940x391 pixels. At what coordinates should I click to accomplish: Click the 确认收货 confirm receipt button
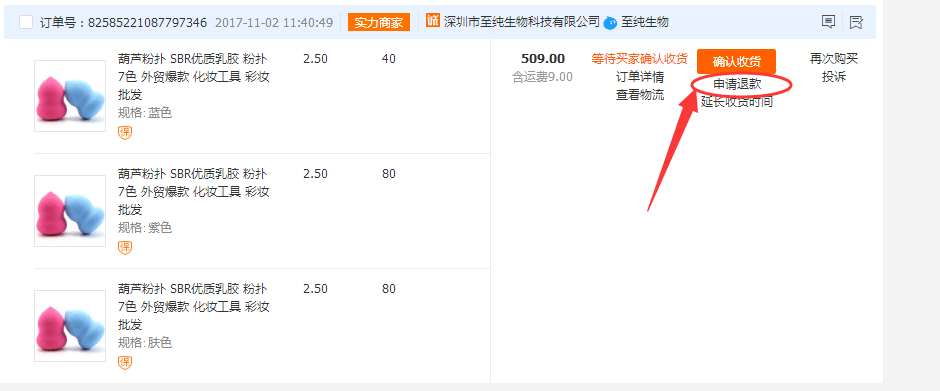736,62
